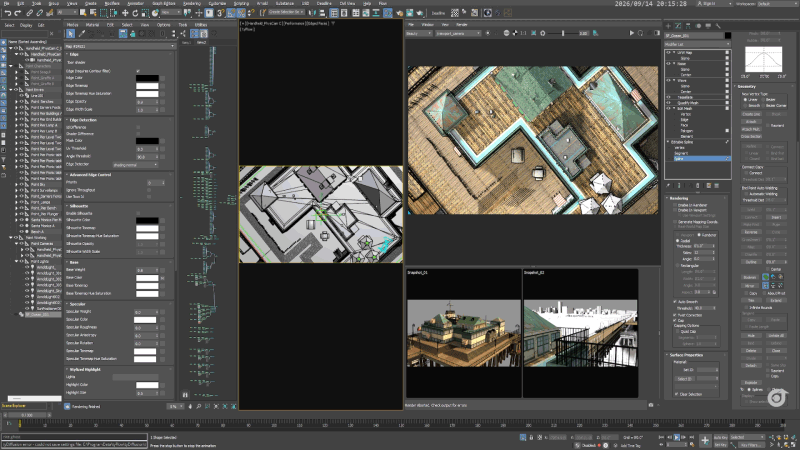Image resolution: width=800 pixels, height=450 pixels.
Task: Start the render with the play icon
Action: pyautogui.click(x=632, y=33)
